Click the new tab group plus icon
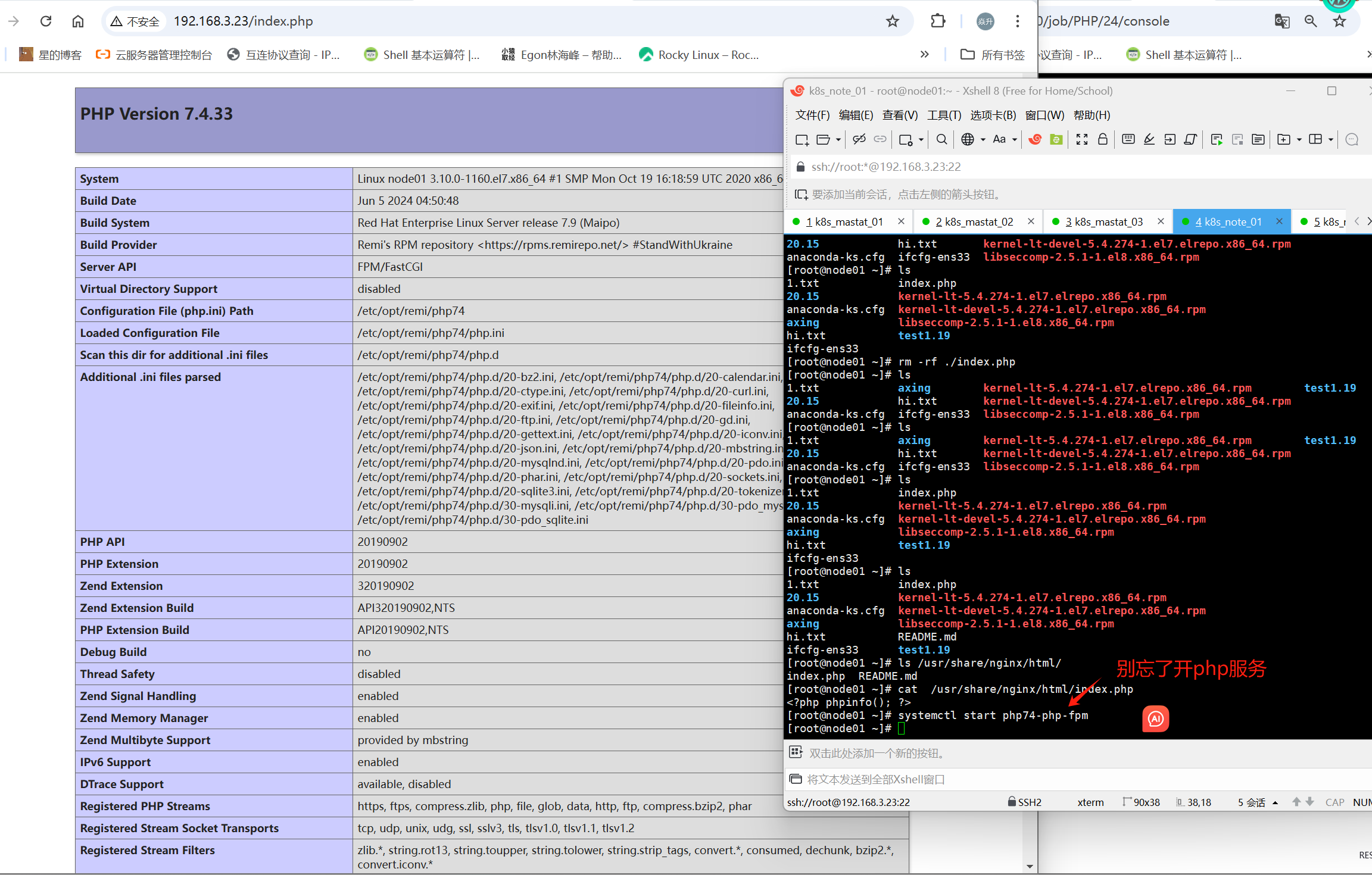 pos(1284,139)
